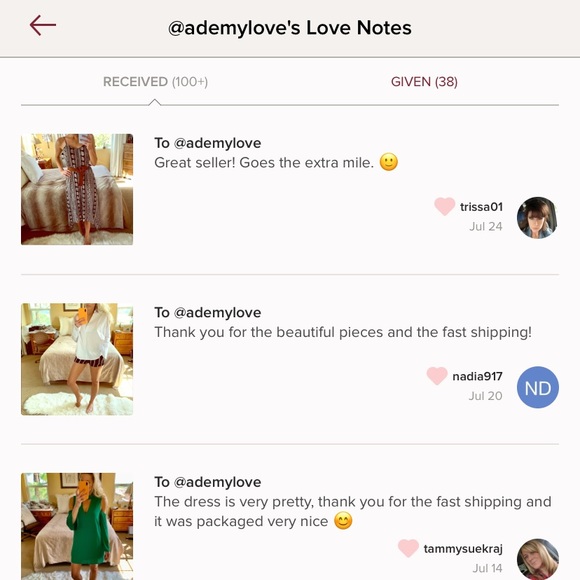Open the tammysuekraj username link
This screenshot has height=580, width=580.
click(x=463, y=549)
